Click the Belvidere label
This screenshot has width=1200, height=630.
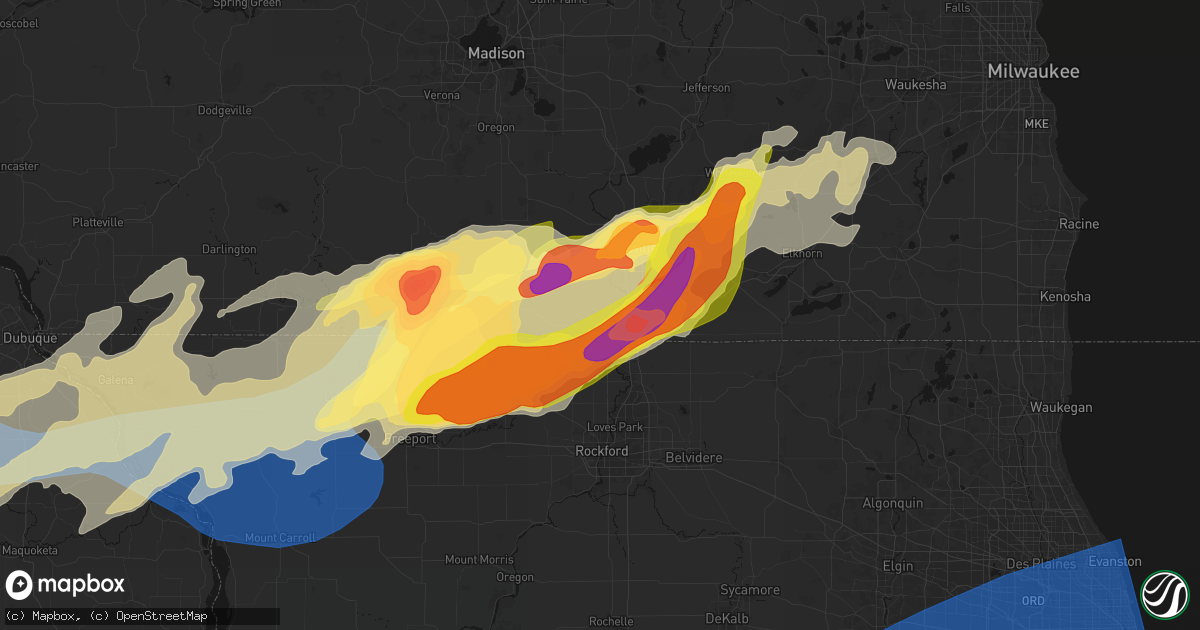click(x=694, y=457)
